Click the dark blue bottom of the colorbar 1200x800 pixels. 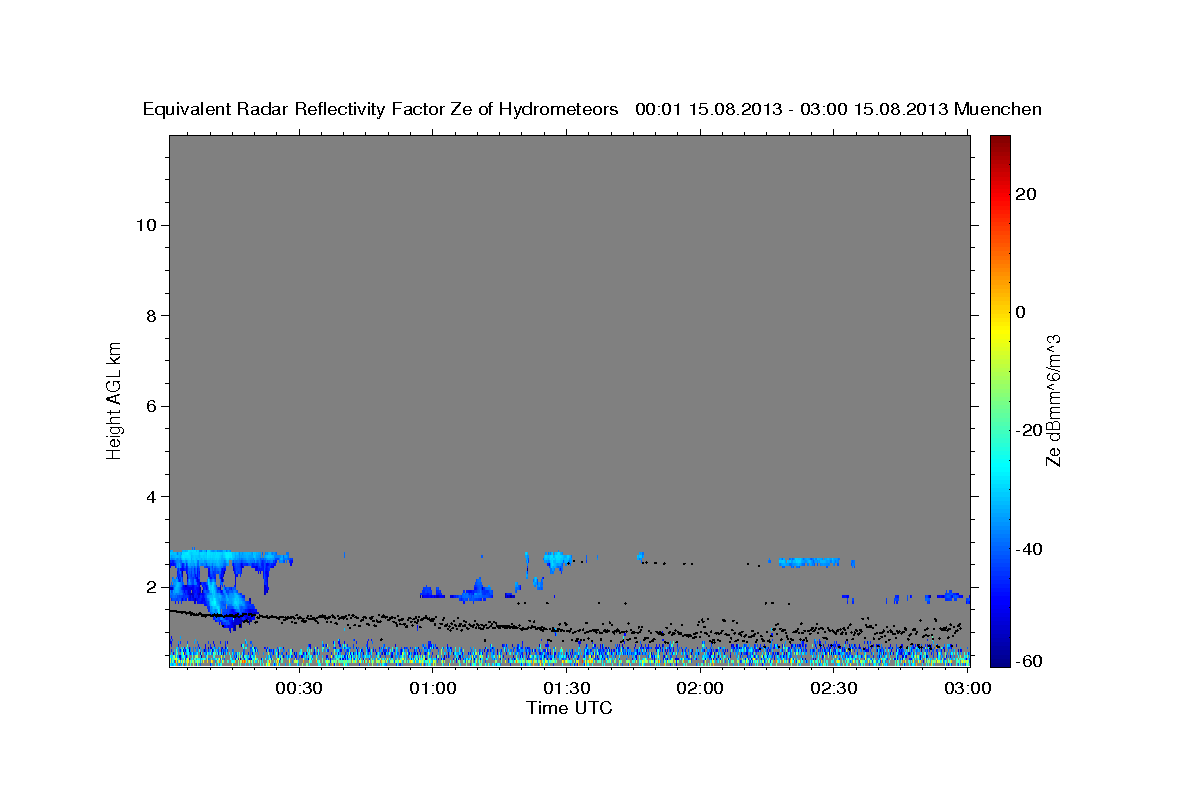(x=1001, y=659)
